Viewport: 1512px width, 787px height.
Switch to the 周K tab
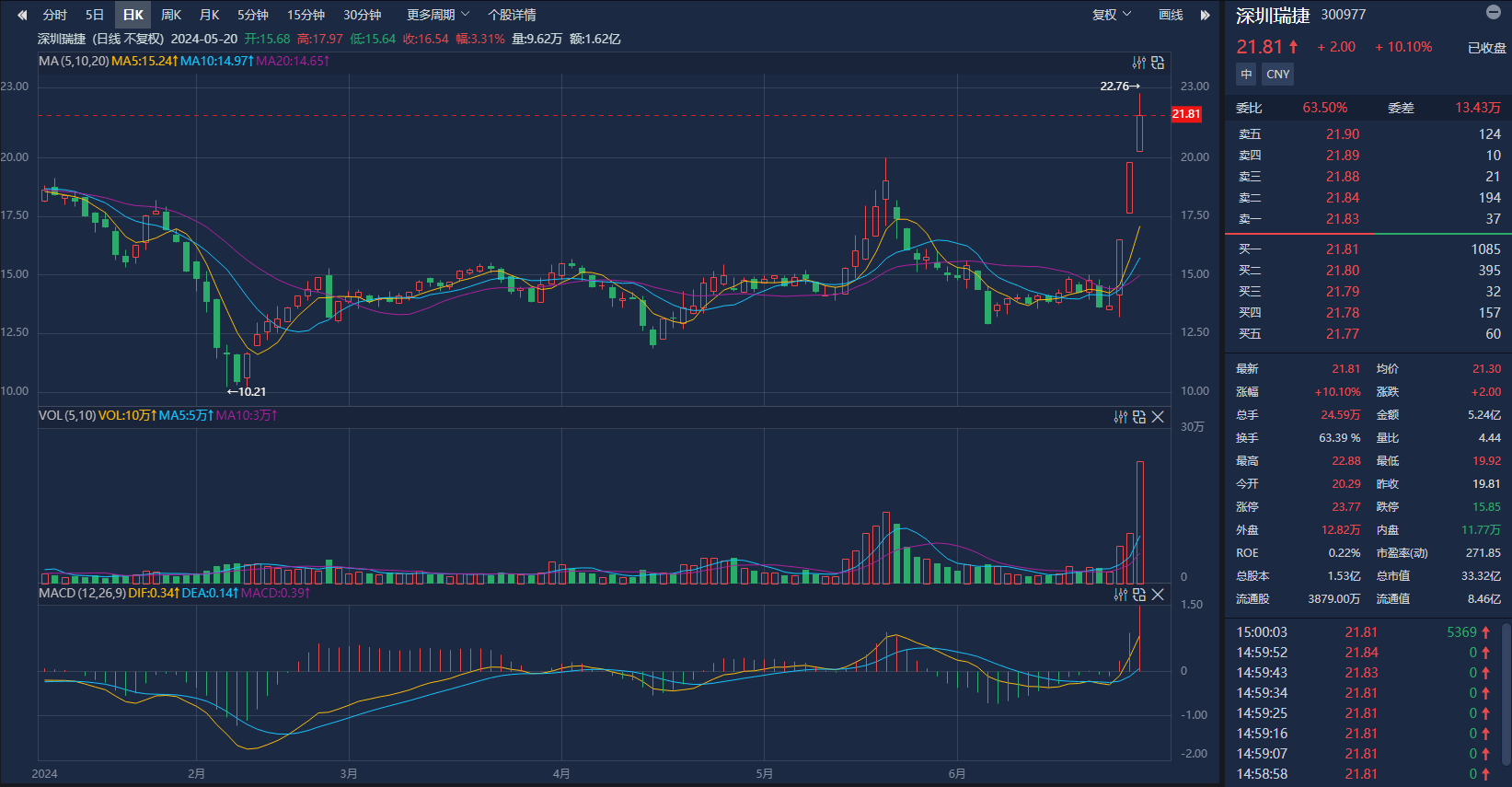point(171,15)
